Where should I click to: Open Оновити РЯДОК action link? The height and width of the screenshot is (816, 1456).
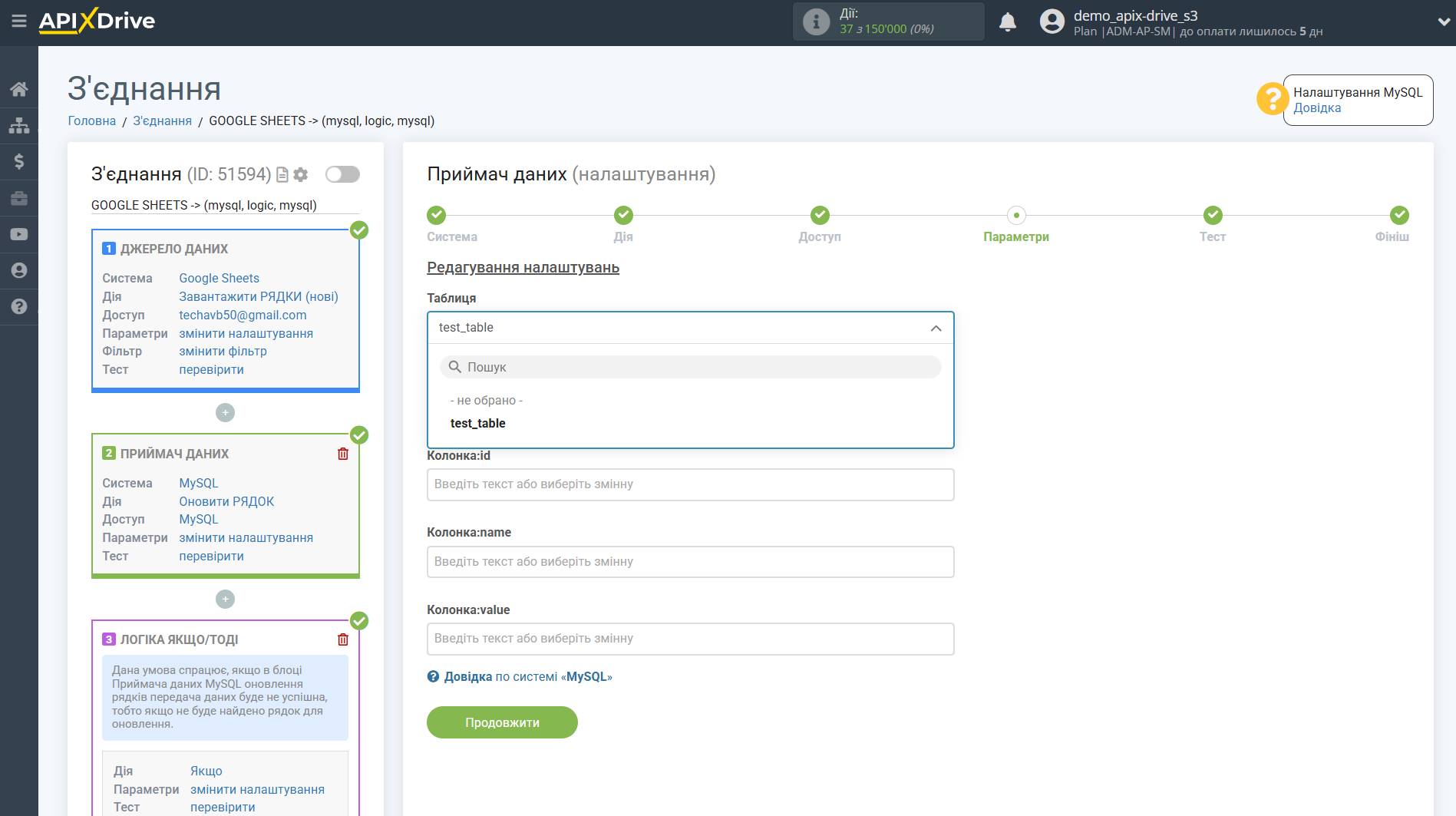coord(226,501)
